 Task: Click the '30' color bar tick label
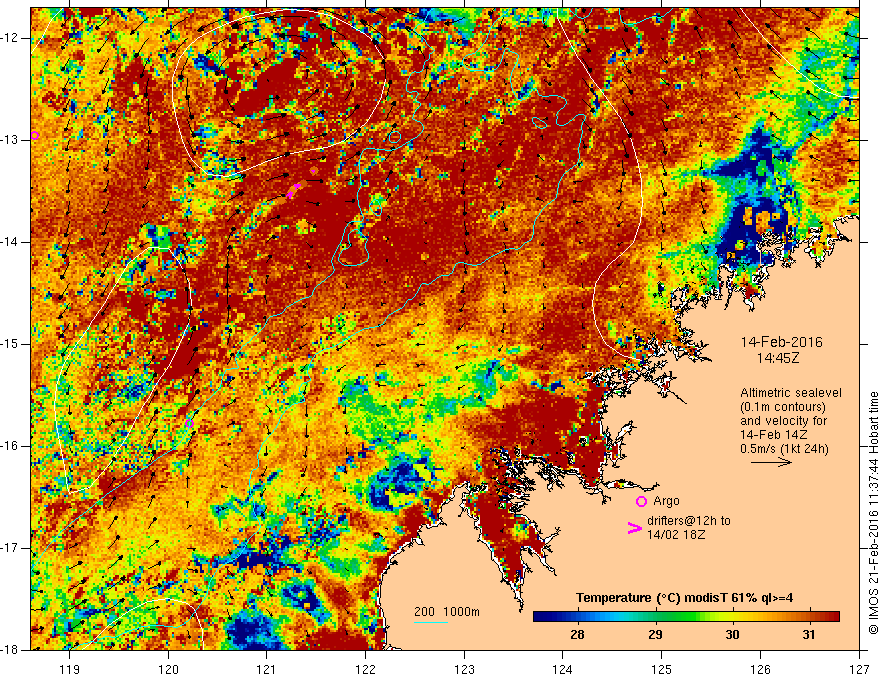click(732, 635)
